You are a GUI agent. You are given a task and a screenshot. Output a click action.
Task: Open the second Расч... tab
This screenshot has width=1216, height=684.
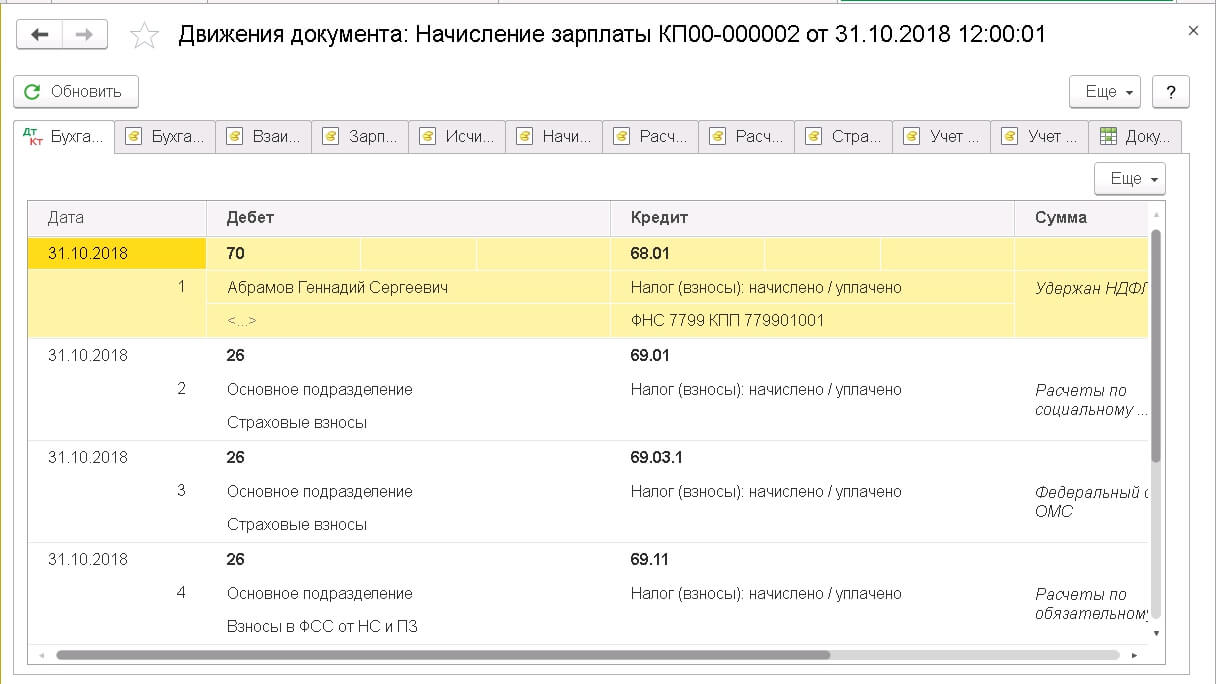tap(748, 137)
